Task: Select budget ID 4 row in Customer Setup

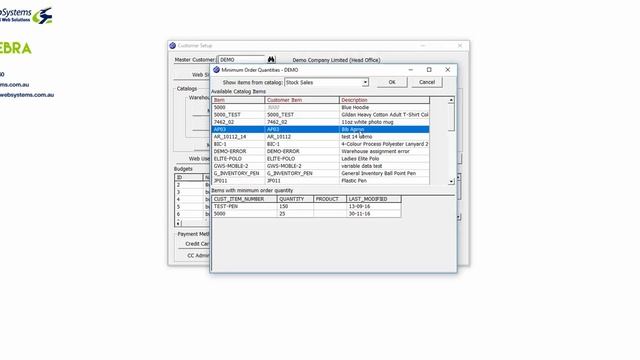Action: [x=192, y=200]
